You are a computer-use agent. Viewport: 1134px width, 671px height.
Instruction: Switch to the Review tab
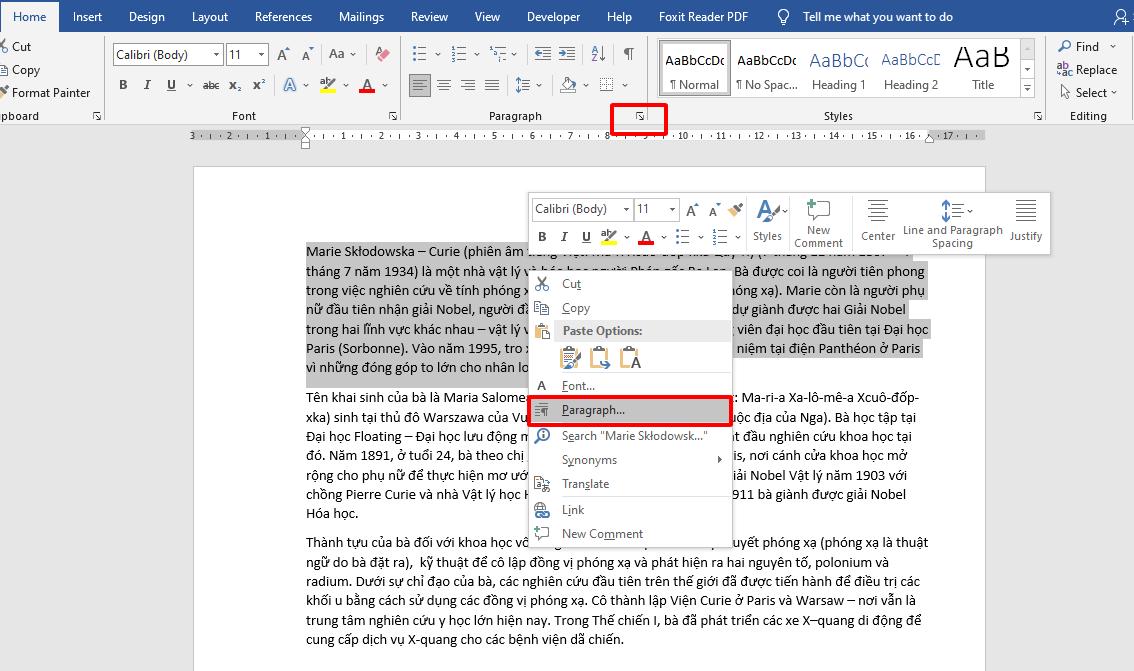click(x=429, y=16)
